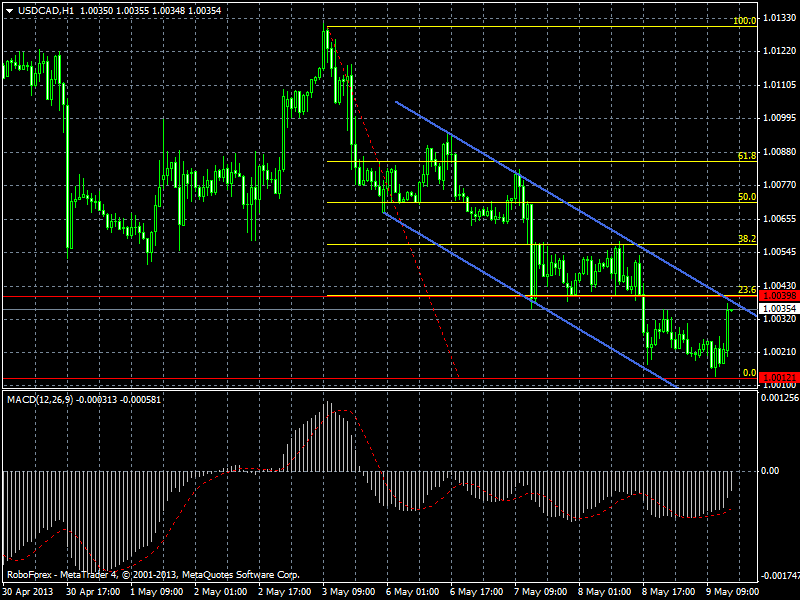800x600 pixels.
Task: Click the 1.00430 price scale value
Action: point(780,286)
